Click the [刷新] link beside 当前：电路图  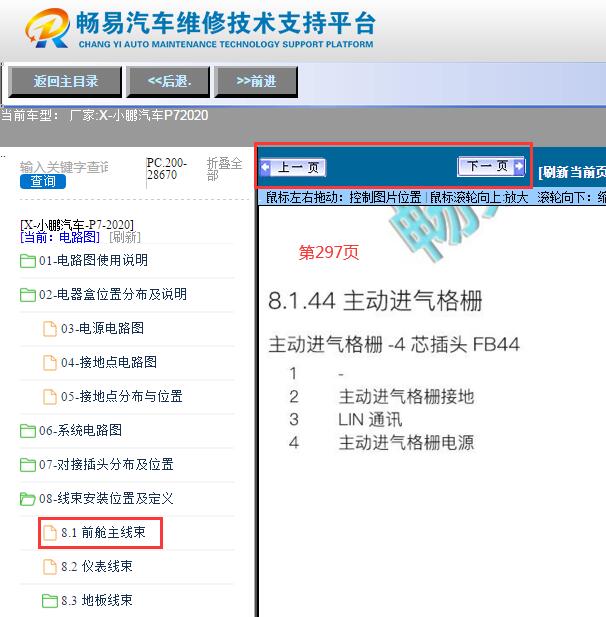(x=124, y=237)
